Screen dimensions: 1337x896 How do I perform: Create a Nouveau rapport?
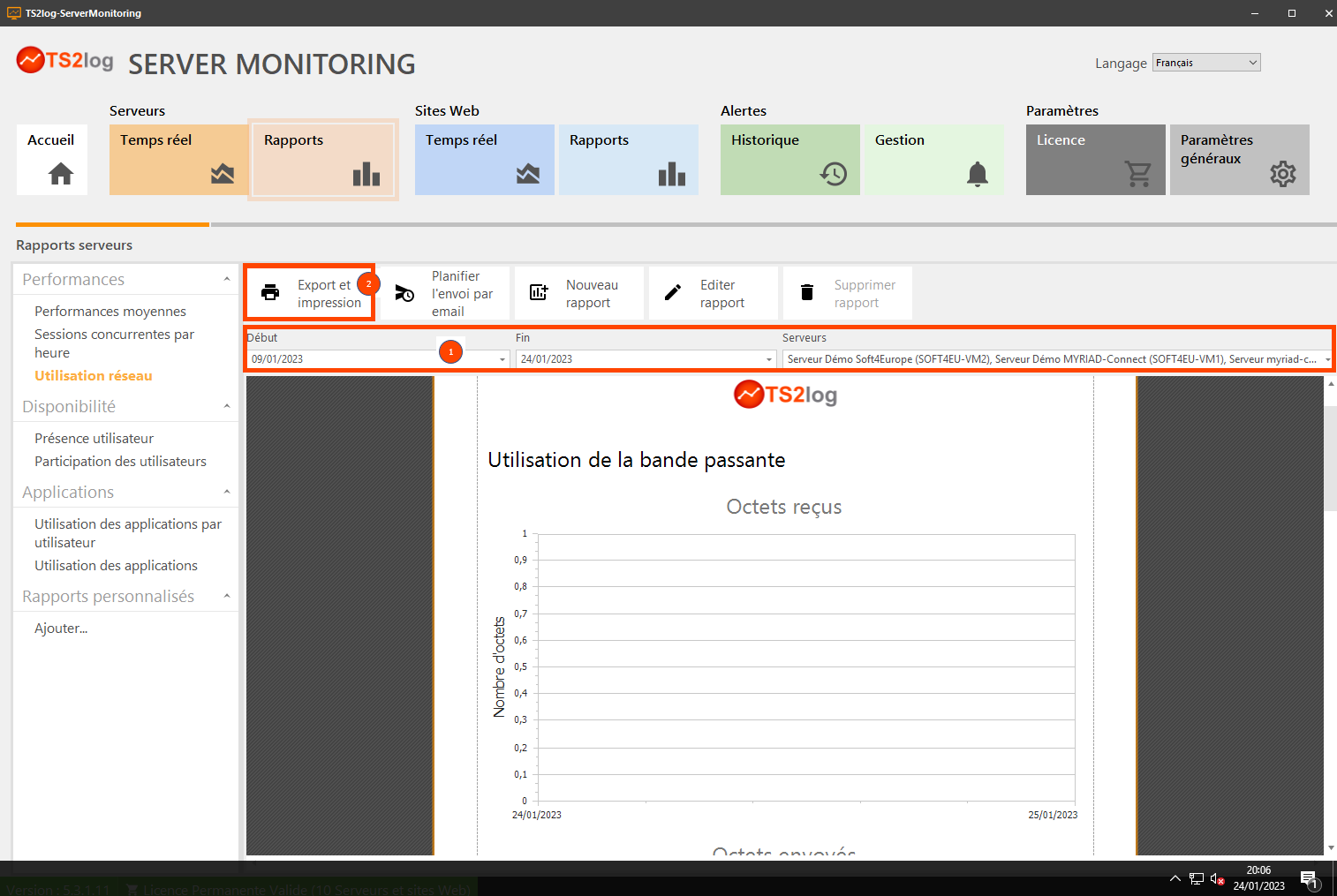[579, 293]
